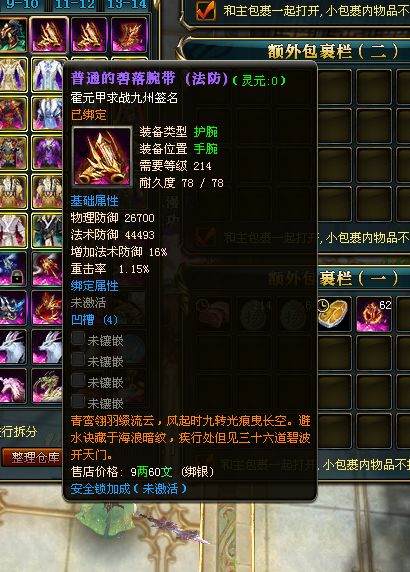Click the large 碧落腕带 wristband icon in tooltip
410x572 pixels.
click(102, 156)
